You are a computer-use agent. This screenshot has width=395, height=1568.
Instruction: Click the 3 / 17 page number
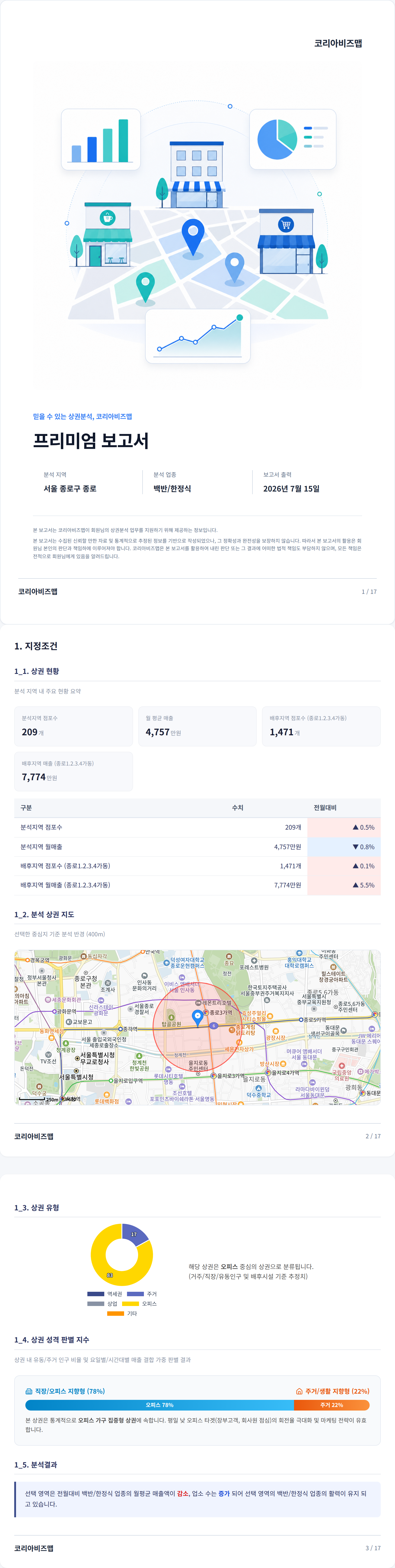click(373, 1548)
